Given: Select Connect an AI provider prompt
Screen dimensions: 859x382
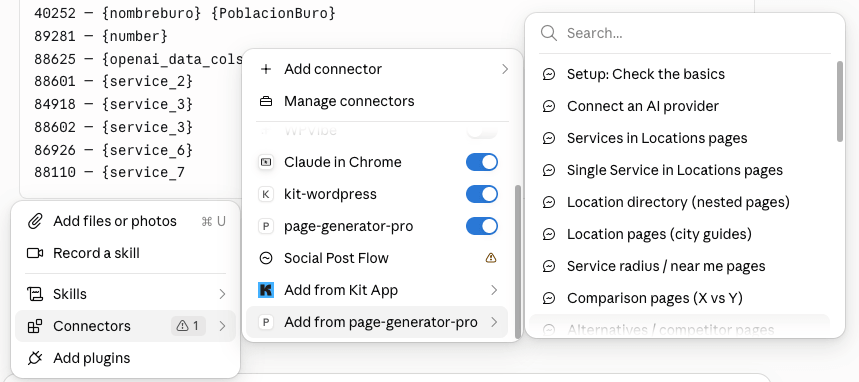Looking at the screenshot, I should tap(679, 106).
